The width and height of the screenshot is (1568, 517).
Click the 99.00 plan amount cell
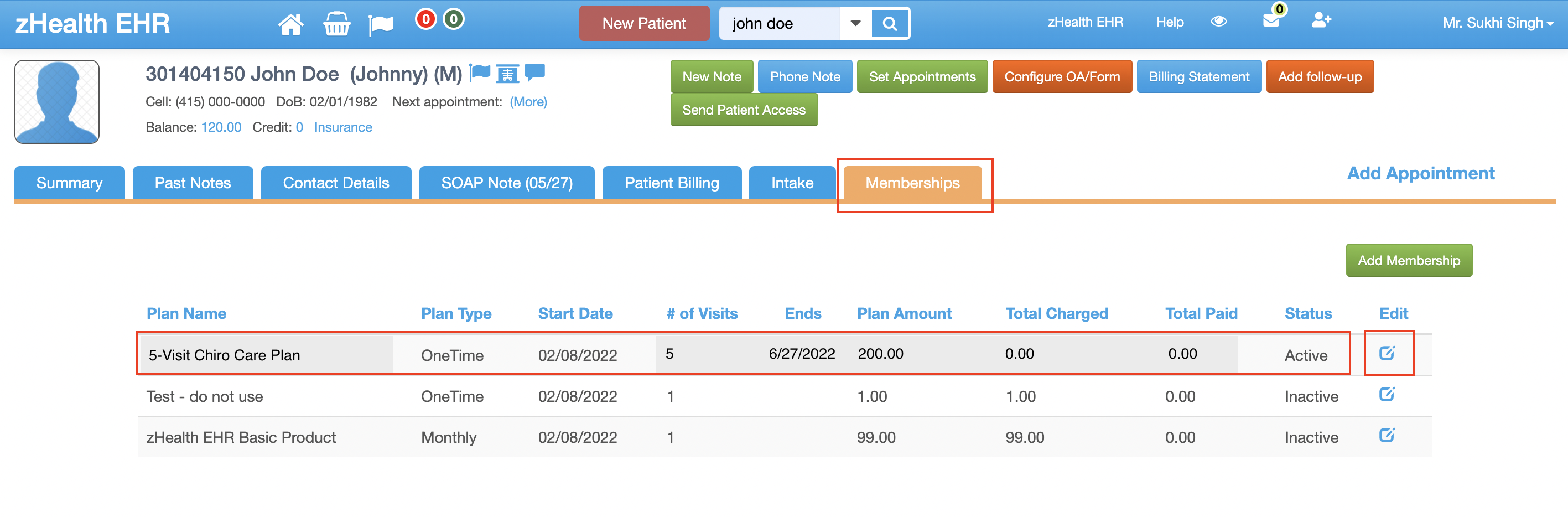pos(876,437)
